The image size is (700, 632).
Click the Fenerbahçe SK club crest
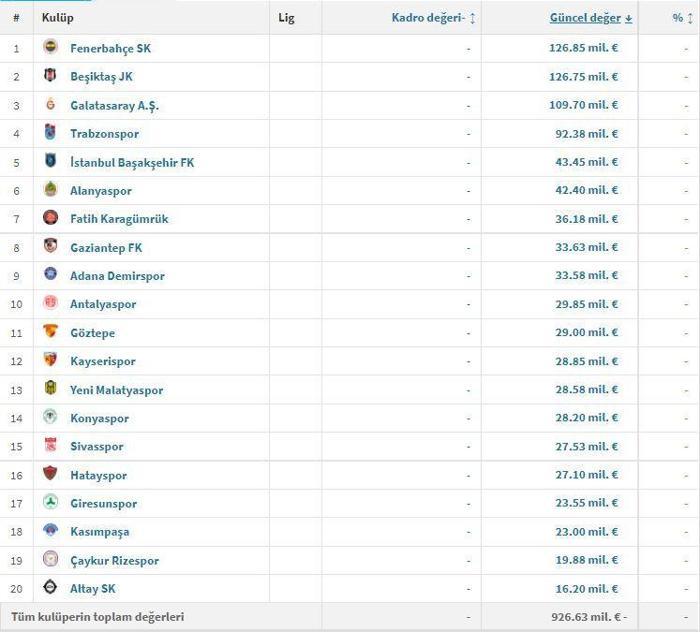click(x=50, y=47)
